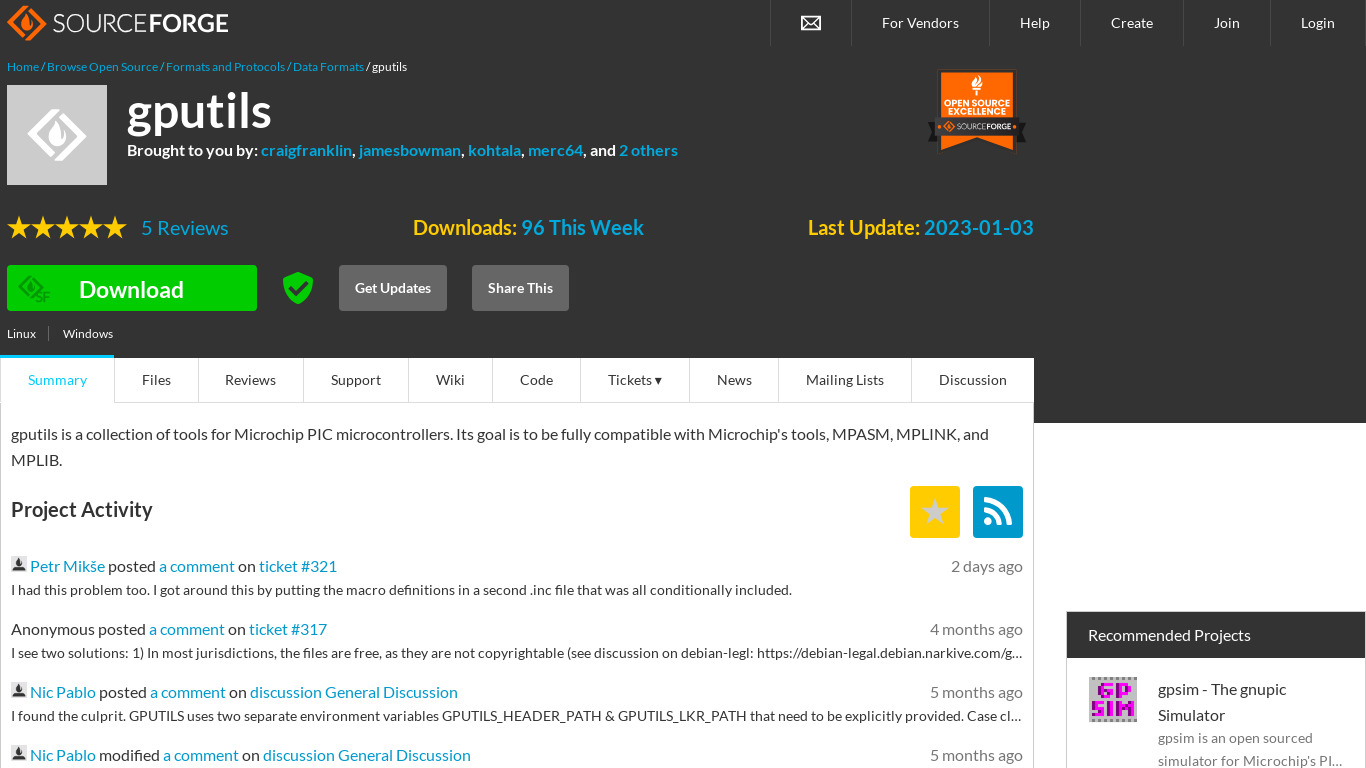Image resolution: width=1366 pixels, height=768 pixels.
Task: Open the Mailing Lists tab
Action: pos(845,380)
